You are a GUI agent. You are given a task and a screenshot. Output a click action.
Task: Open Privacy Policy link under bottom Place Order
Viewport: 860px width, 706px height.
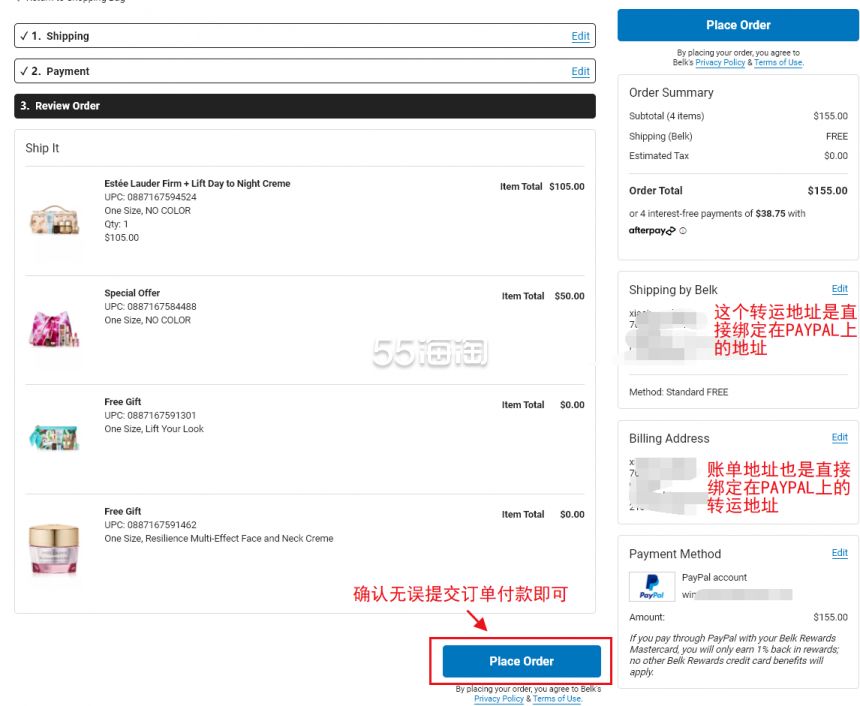pos(499,698)
